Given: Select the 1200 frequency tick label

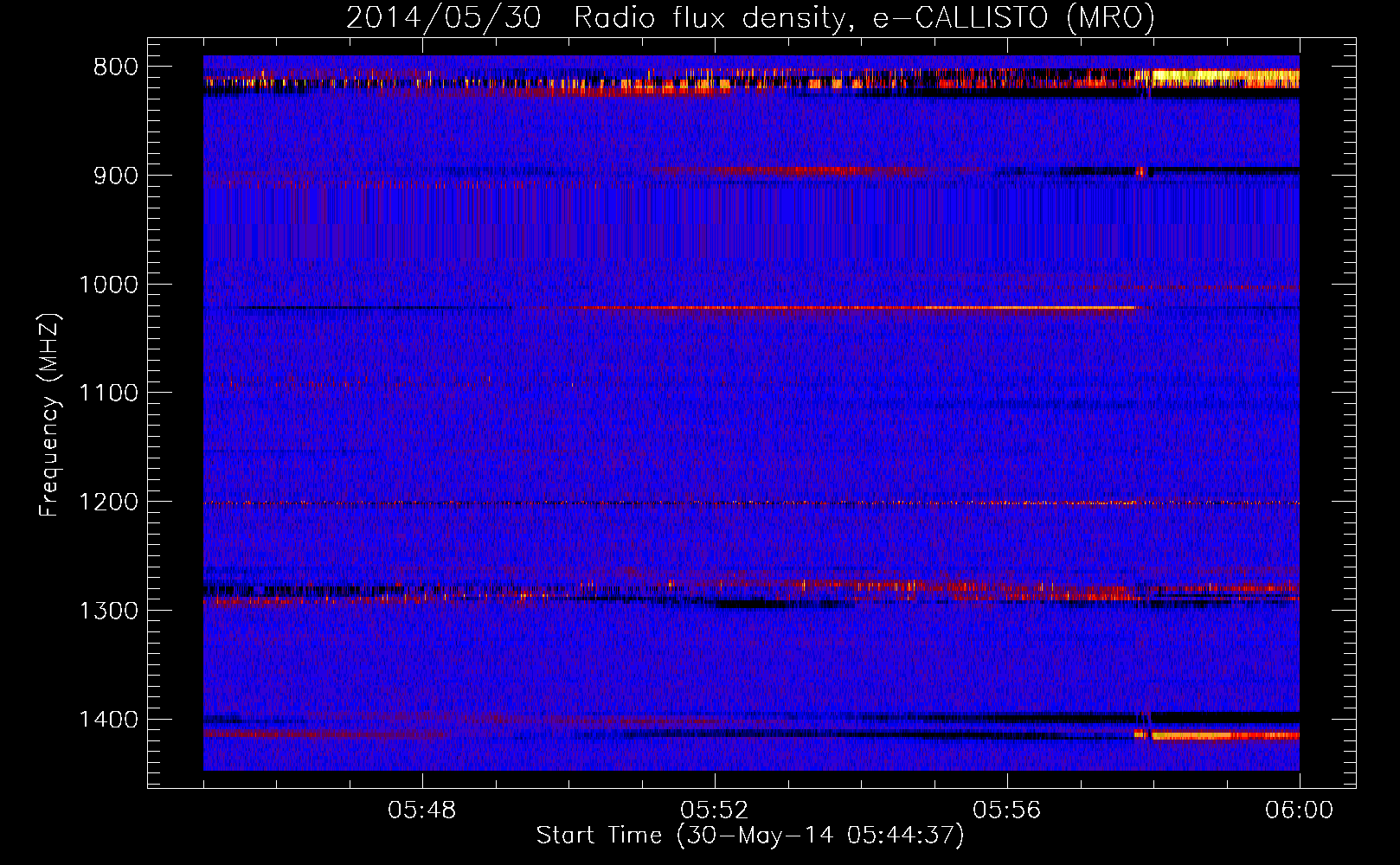Looking at the screenshot, I should click(109, 503).
